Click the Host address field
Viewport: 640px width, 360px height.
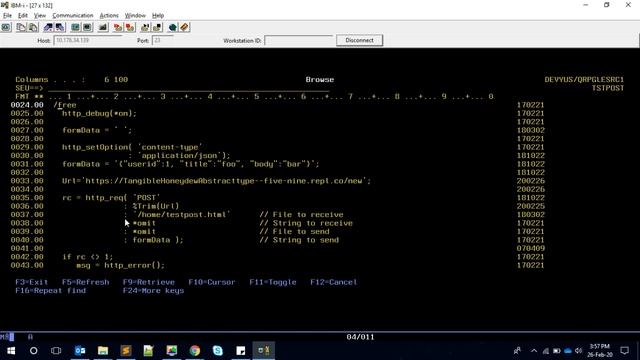[x=88, y=40]
